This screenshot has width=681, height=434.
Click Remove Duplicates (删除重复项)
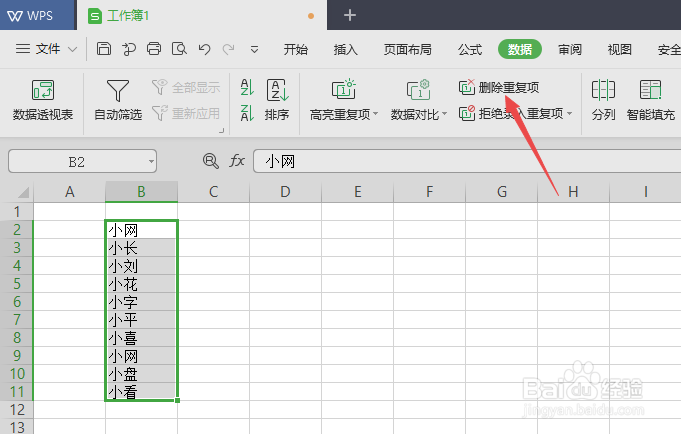pyautogui.click(x=499, y=87)
